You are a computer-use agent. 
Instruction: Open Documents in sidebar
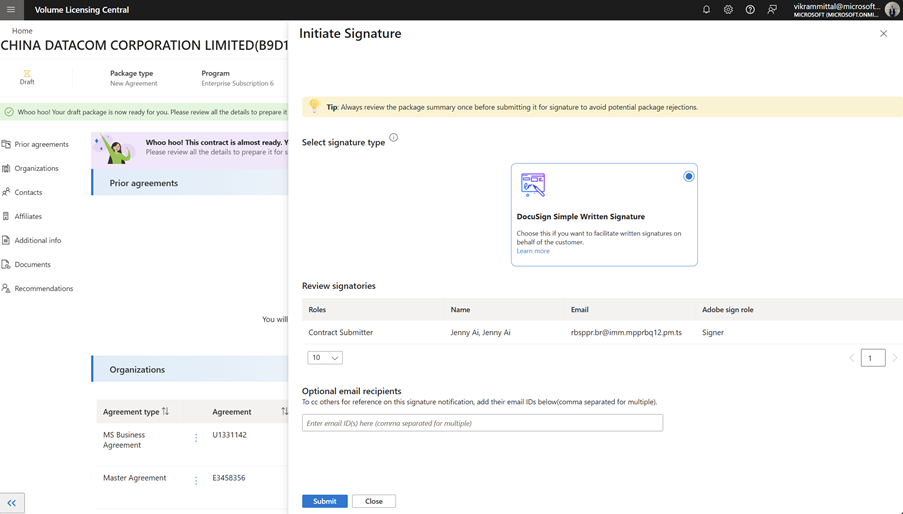point(32,265)
